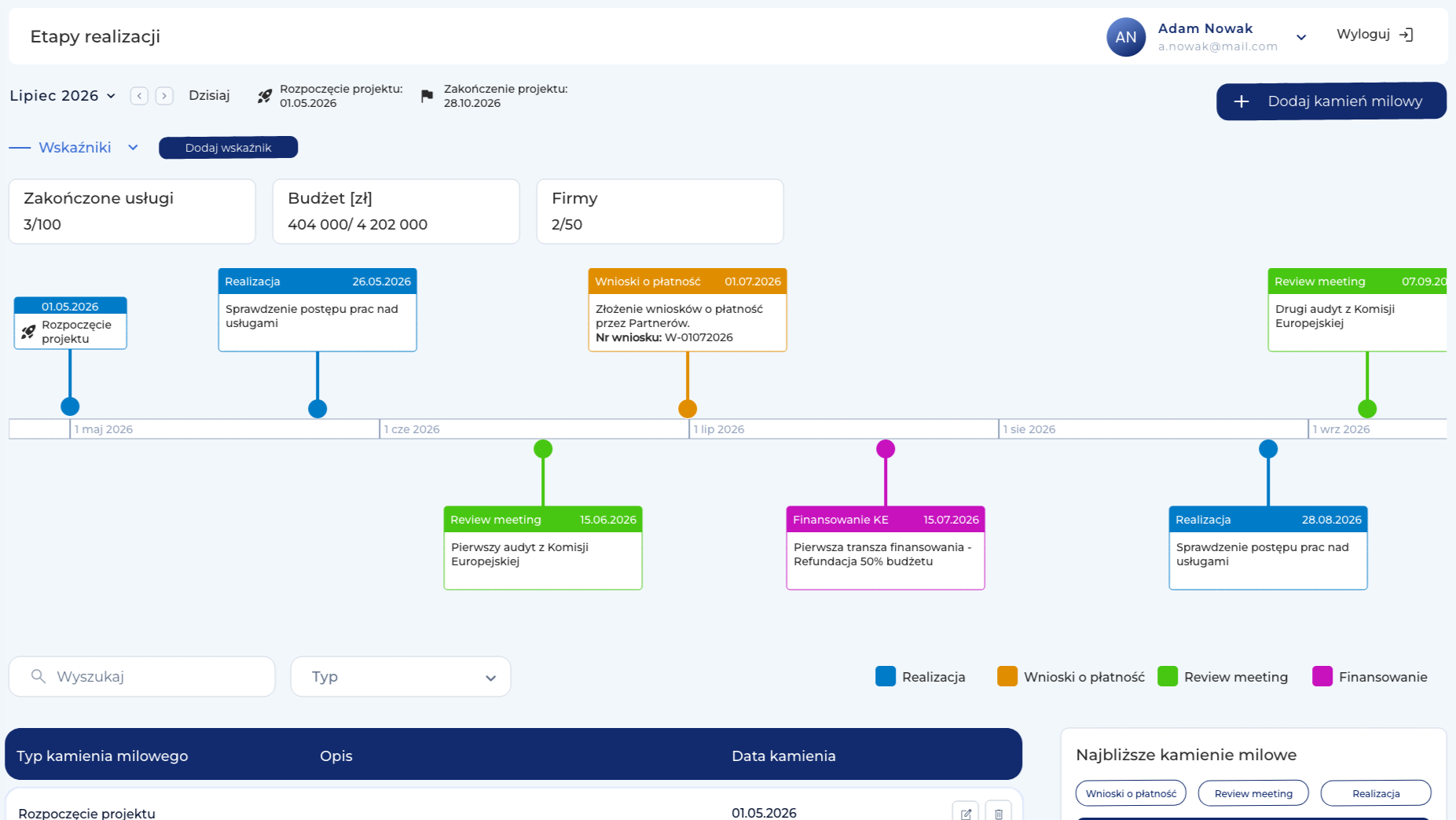Viewport: 1456px width, 820px height.
Task: Open the Adam Nowak account dropdown chevron
Action: click(x=1301, y=37)
